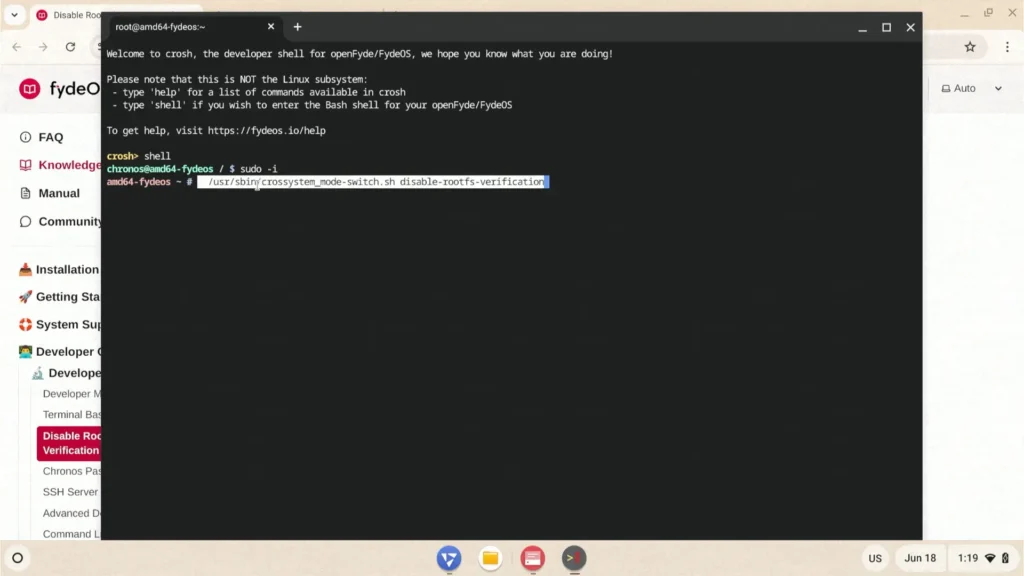Open the Jun 18 date calendar
This screenshot has width=1024, height=576.
920,558
